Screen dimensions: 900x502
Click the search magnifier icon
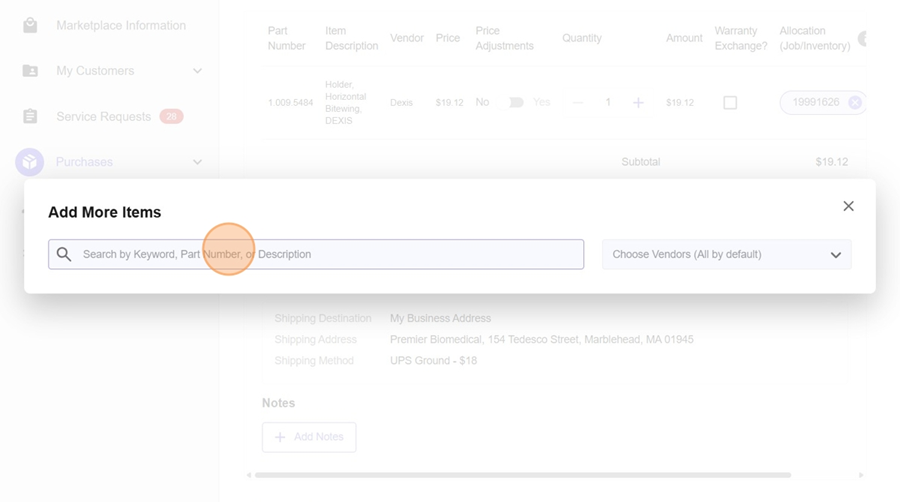[x=64, y=254]
